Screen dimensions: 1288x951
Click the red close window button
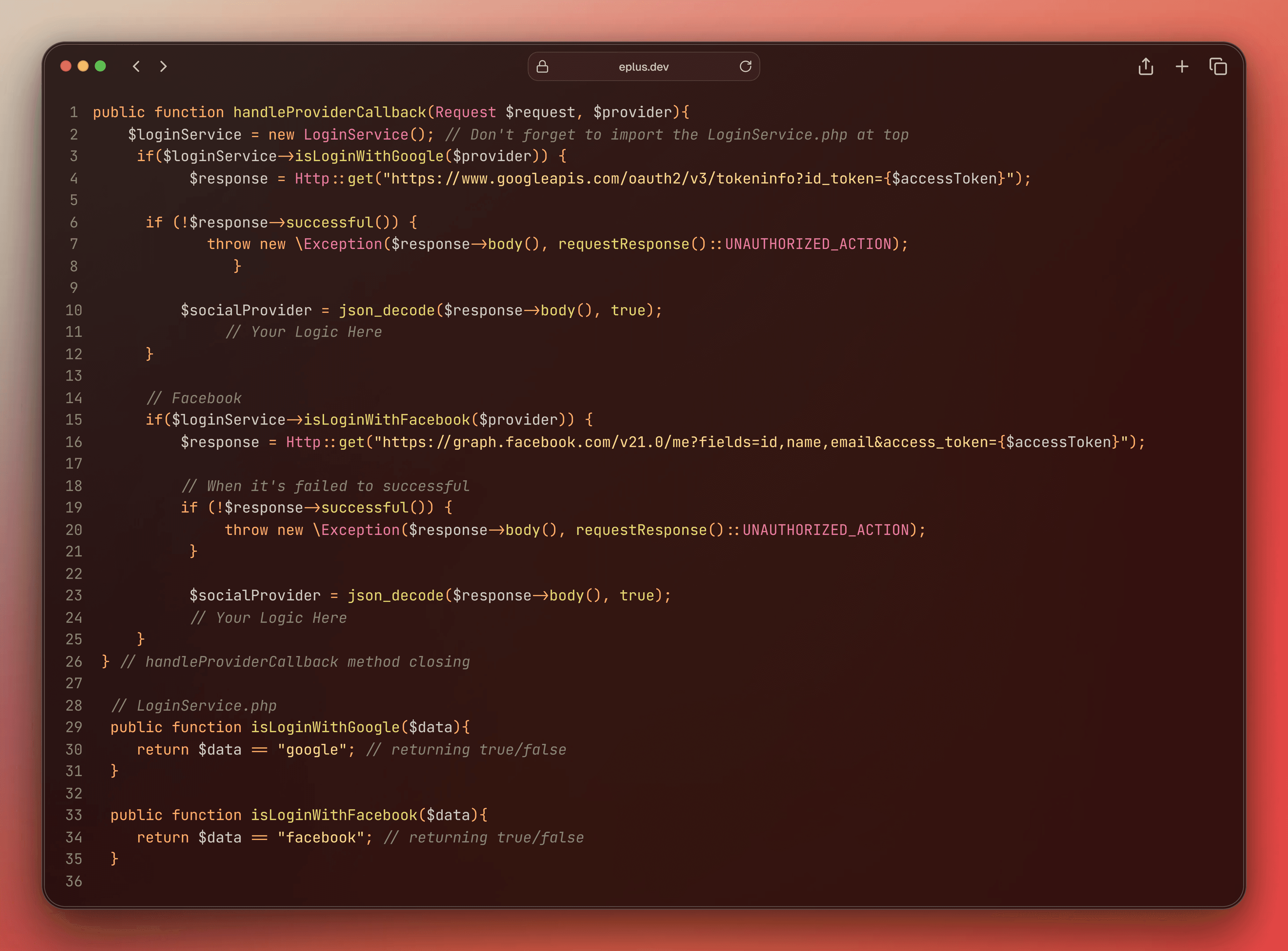66,66
